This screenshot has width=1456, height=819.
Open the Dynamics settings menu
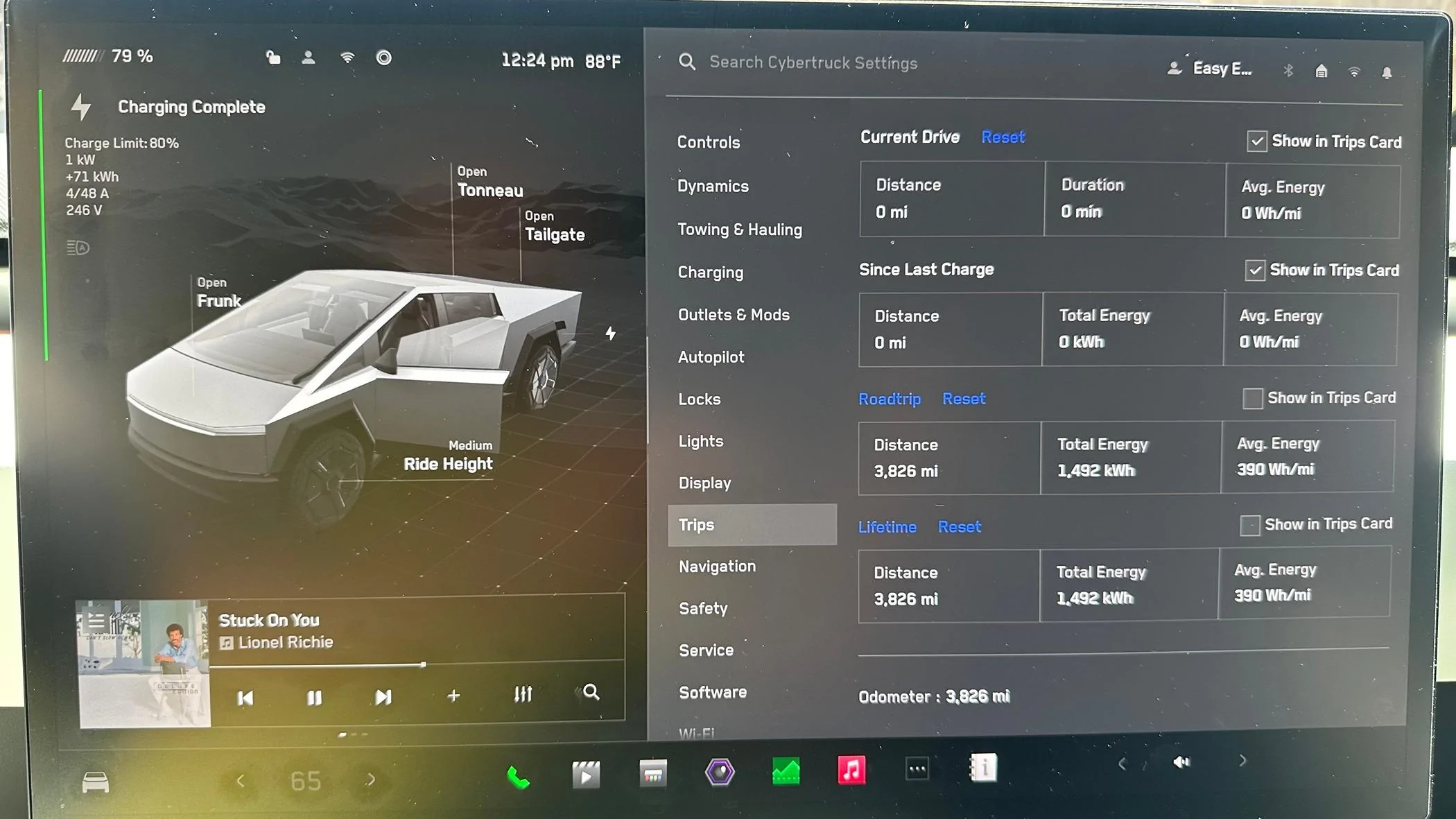[713, 186]
